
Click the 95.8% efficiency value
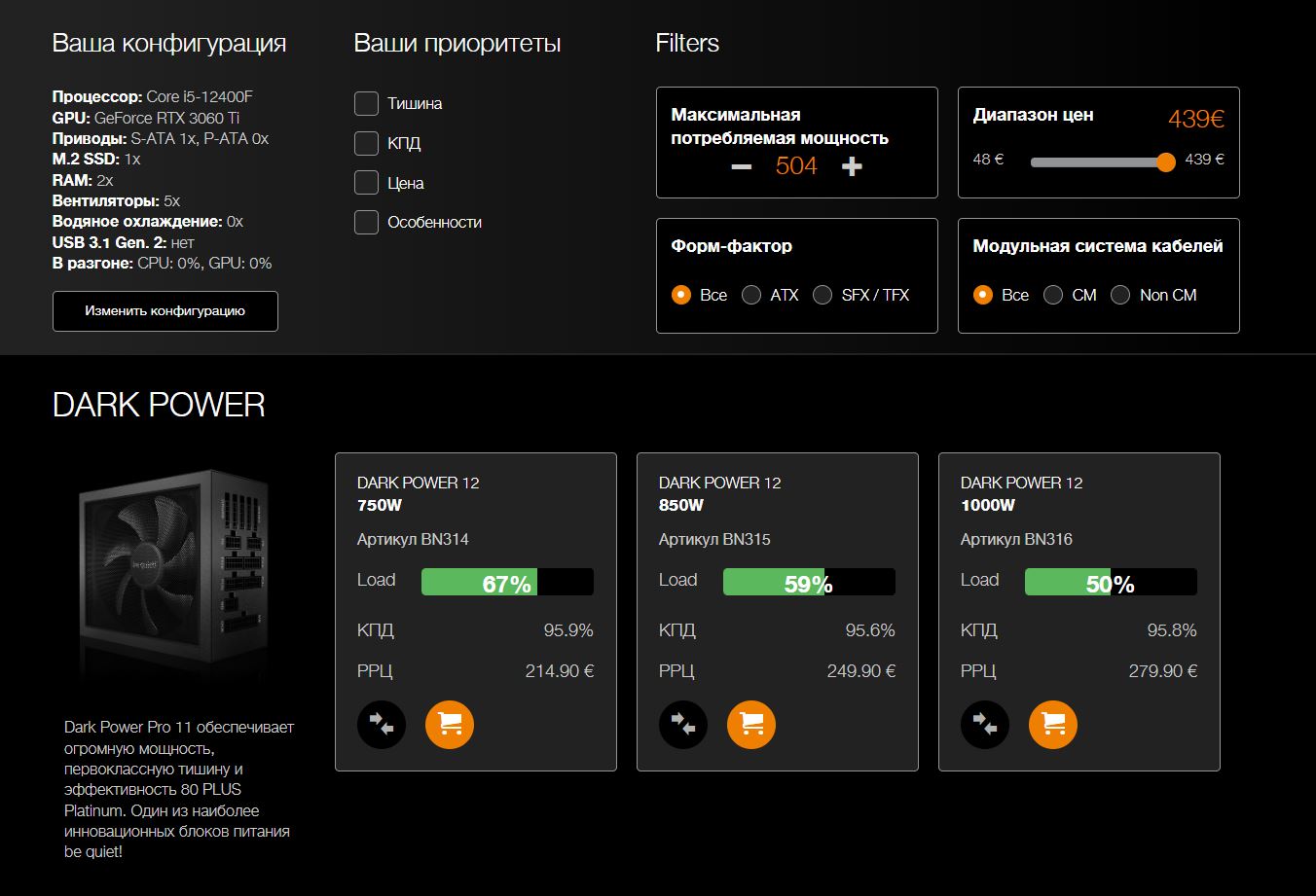click(1172, 630)
